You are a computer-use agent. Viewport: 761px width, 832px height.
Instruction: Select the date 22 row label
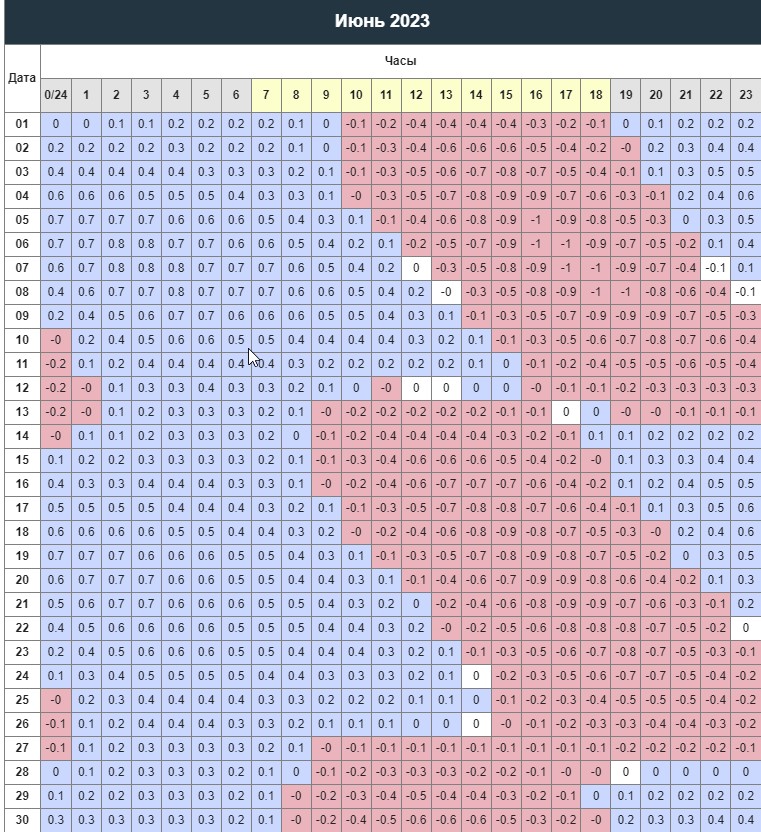tap(21, 628)
